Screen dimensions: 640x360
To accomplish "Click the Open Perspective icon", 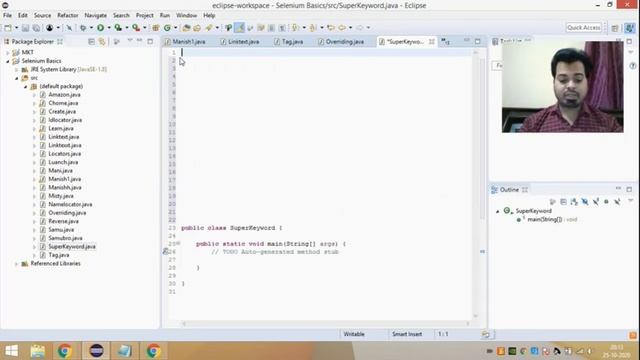I will pos(615,28).
